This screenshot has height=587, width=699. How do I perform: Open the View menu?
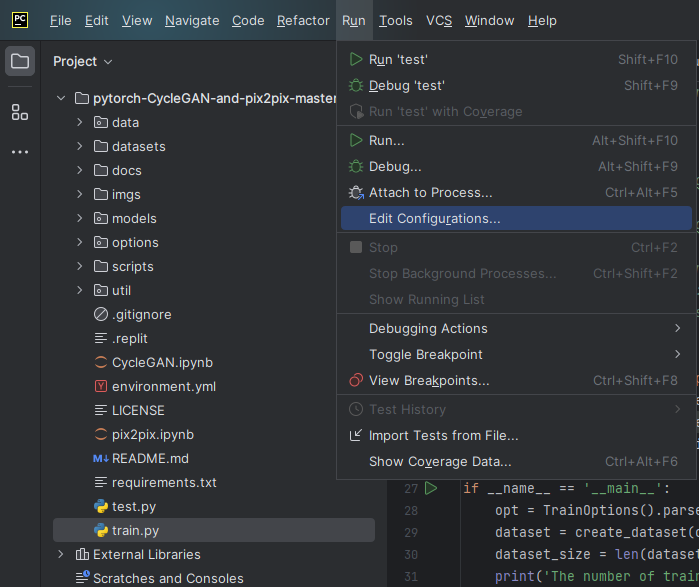tap(137, 21)
